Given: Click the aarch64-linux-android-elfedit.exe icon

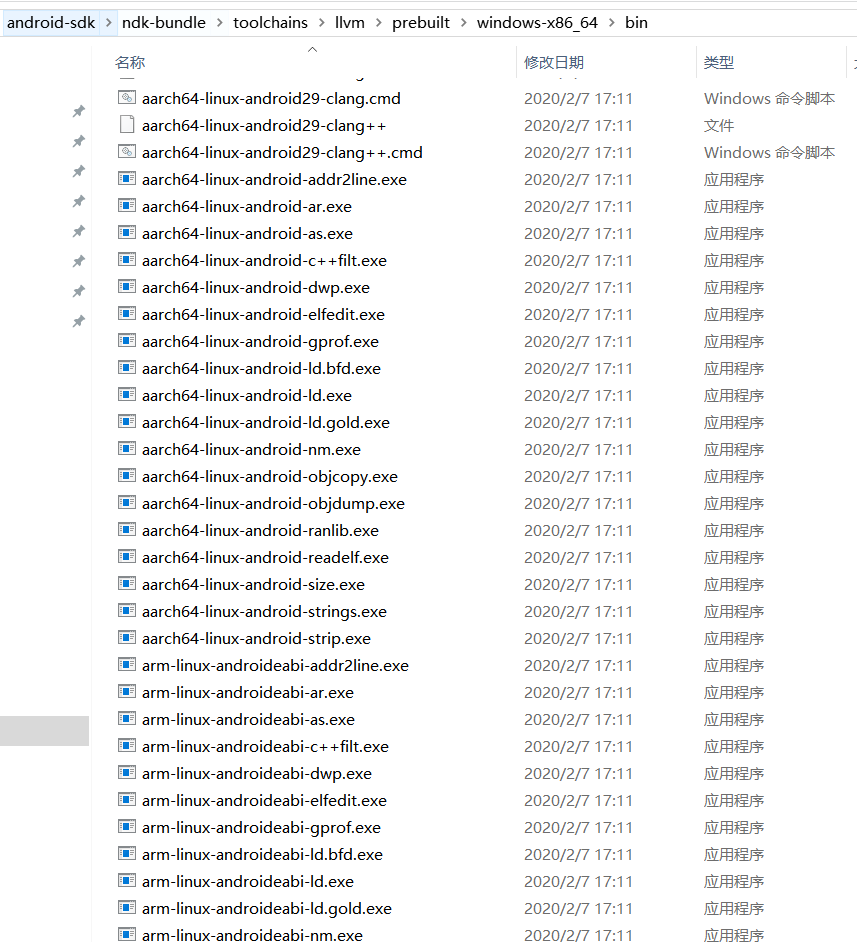Looking at the screenshot, I should [126, 314].
